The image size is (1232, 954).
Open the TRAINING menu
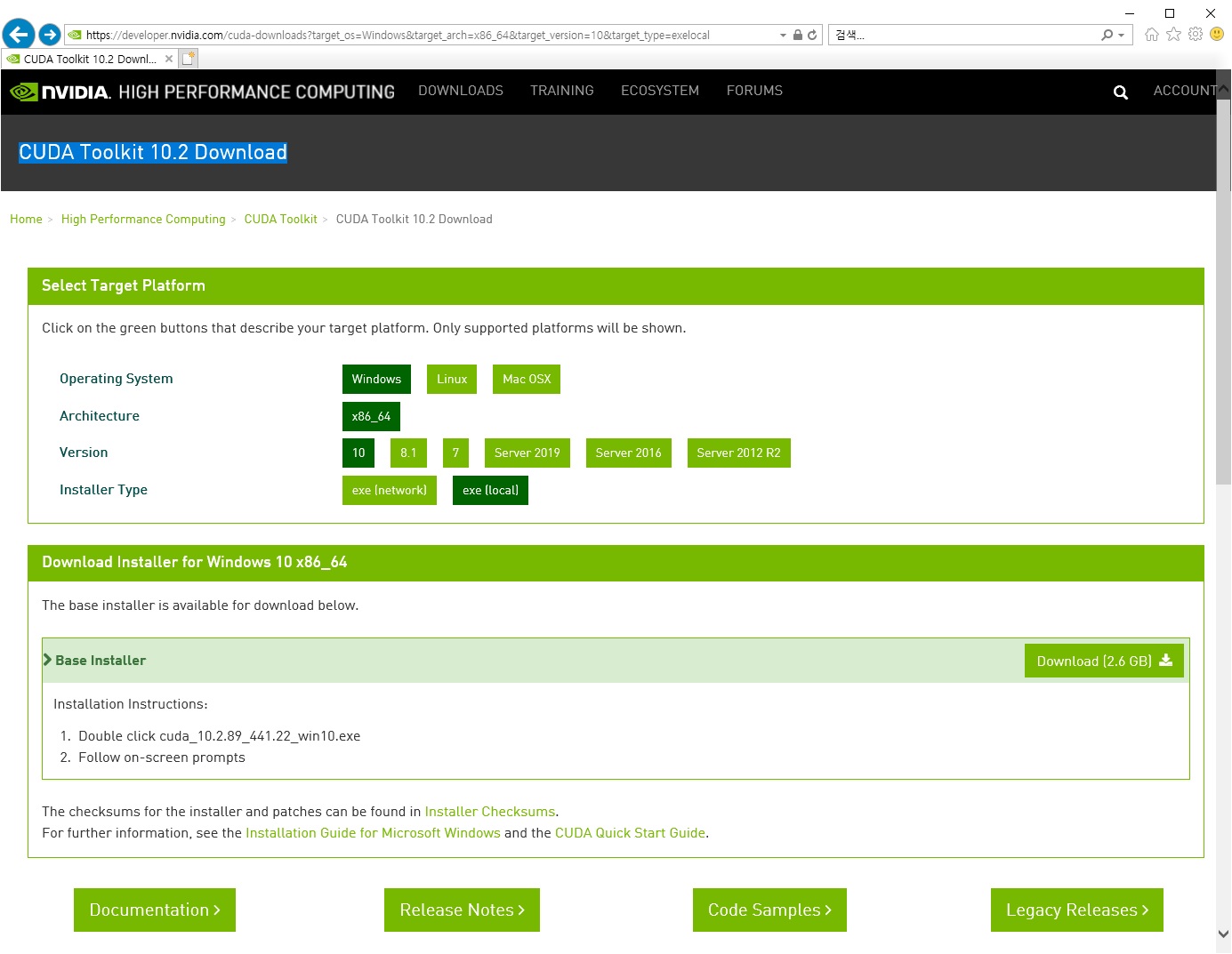point(562,91)
